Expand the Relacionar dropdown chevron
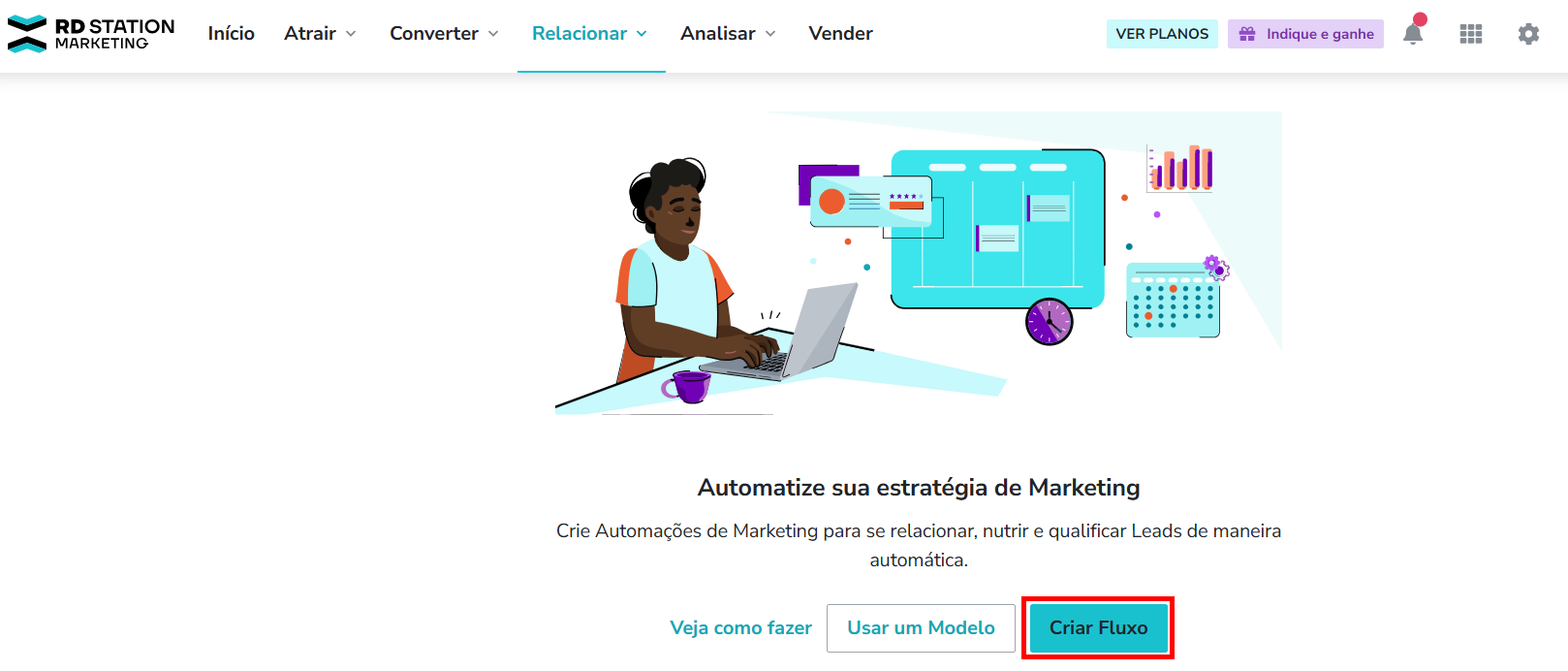The image size is (1568, 671). point(642,34)
